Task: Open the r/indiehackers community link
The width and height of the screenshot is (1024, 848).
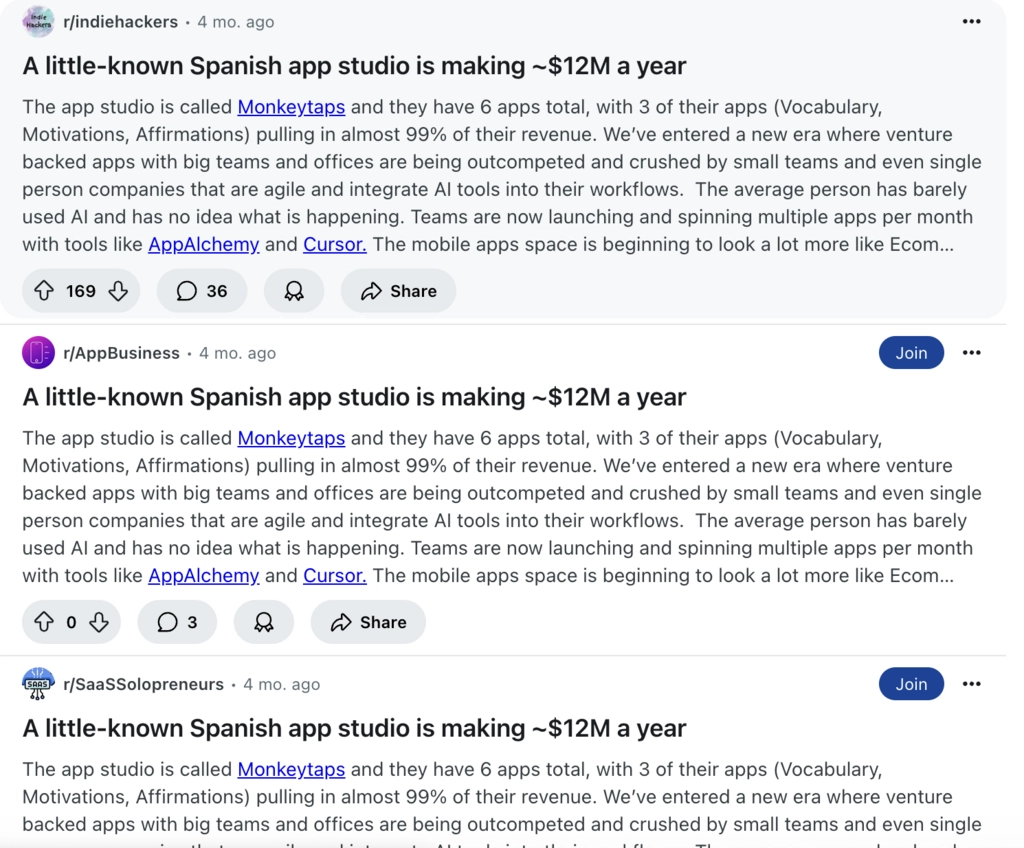Action: point(120,22)
